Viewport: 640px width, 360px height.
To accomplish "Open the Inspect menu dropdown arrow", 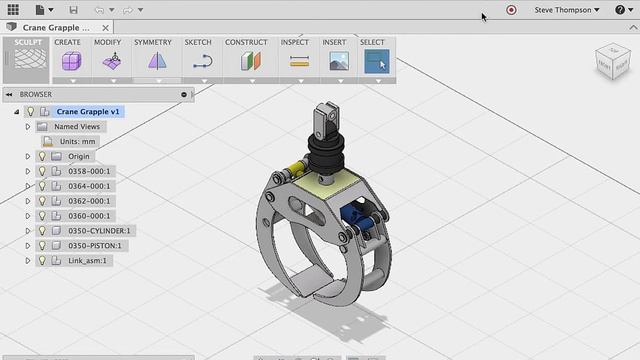I will pyautogui.click(x=301, y=81).
